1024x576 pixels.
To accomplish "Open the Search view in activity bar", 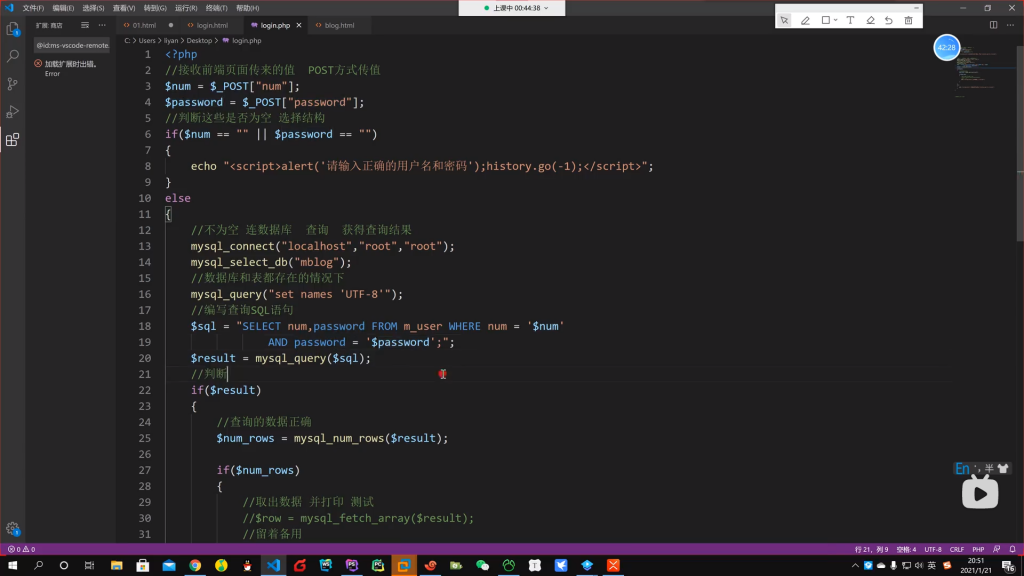I will click(13, 57).
